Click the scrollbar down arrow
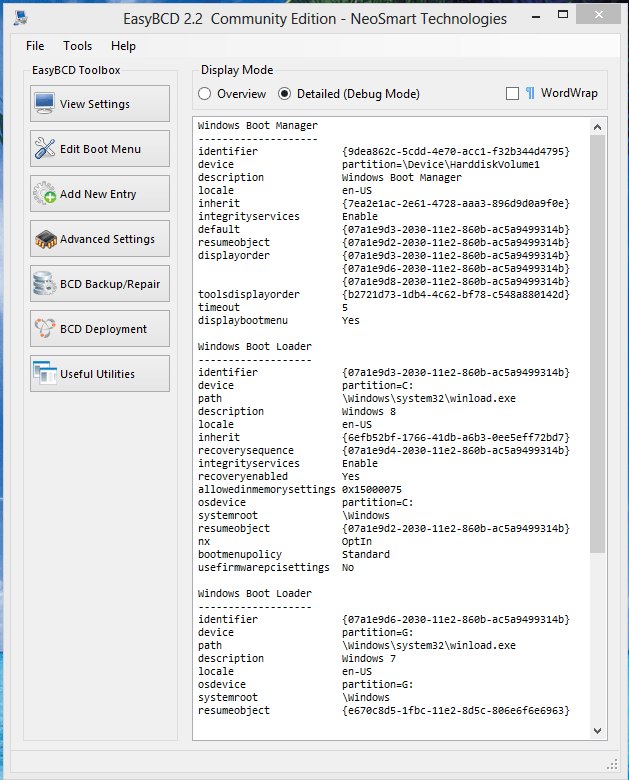This screenshot has height=780, width=629. click(x=598, y=731)
